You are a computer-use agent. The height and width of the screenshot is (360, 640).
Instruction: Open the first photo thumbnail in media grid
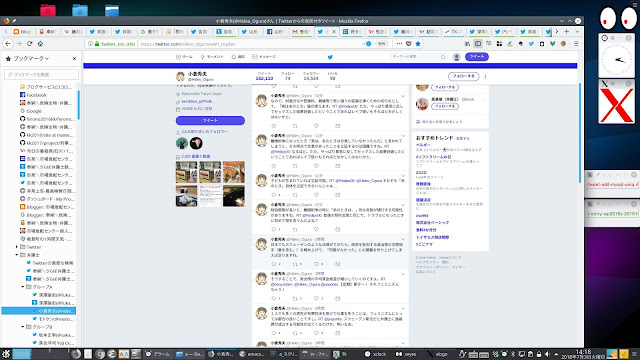pyautogui.click(x=187, y=172)
